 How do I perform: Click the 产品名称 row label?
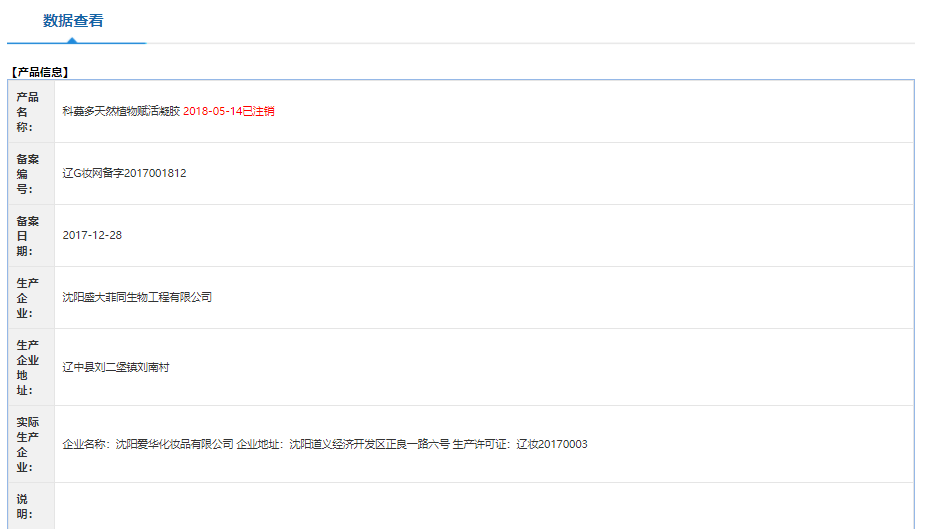[28, 111]
